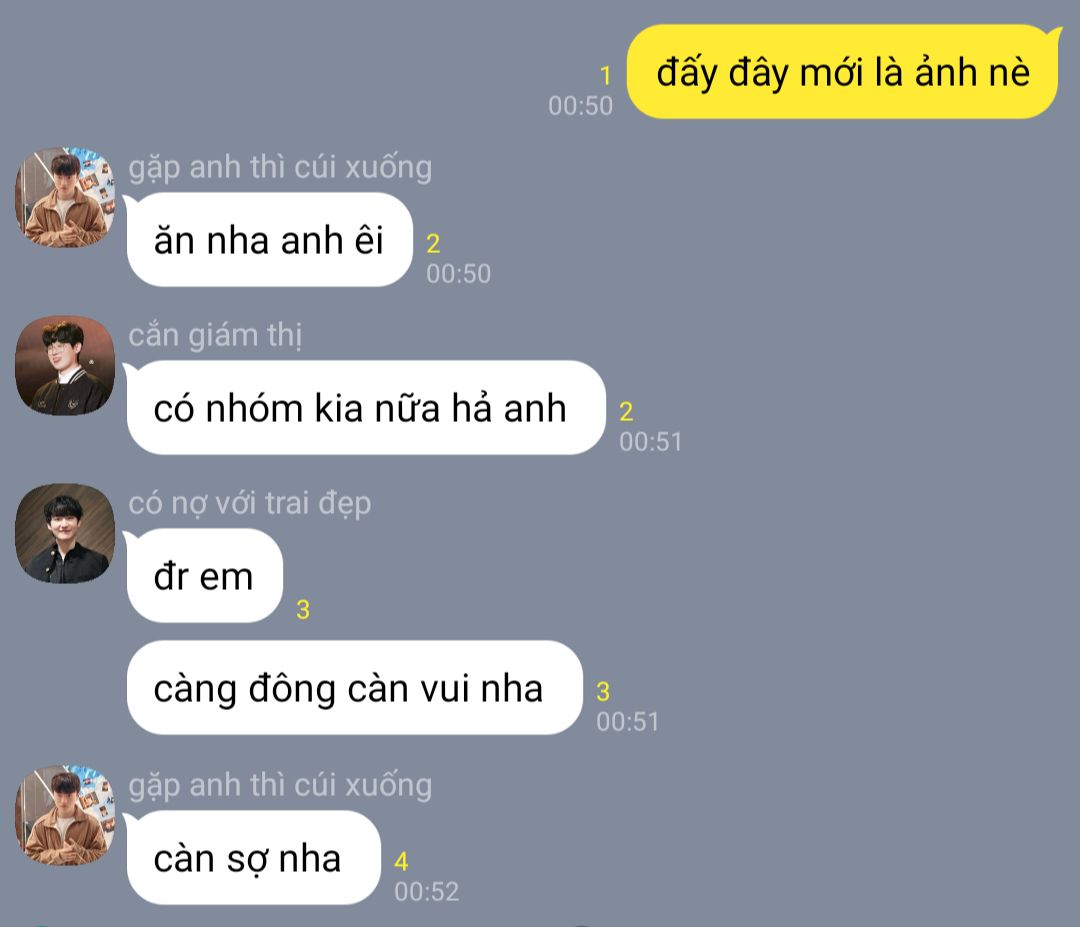Image resolution: width=1080 pixels, height=927 pixels.
Task: Tap avatar beside 'càn sợ nha' message
Action: click(x=65, y=815)
